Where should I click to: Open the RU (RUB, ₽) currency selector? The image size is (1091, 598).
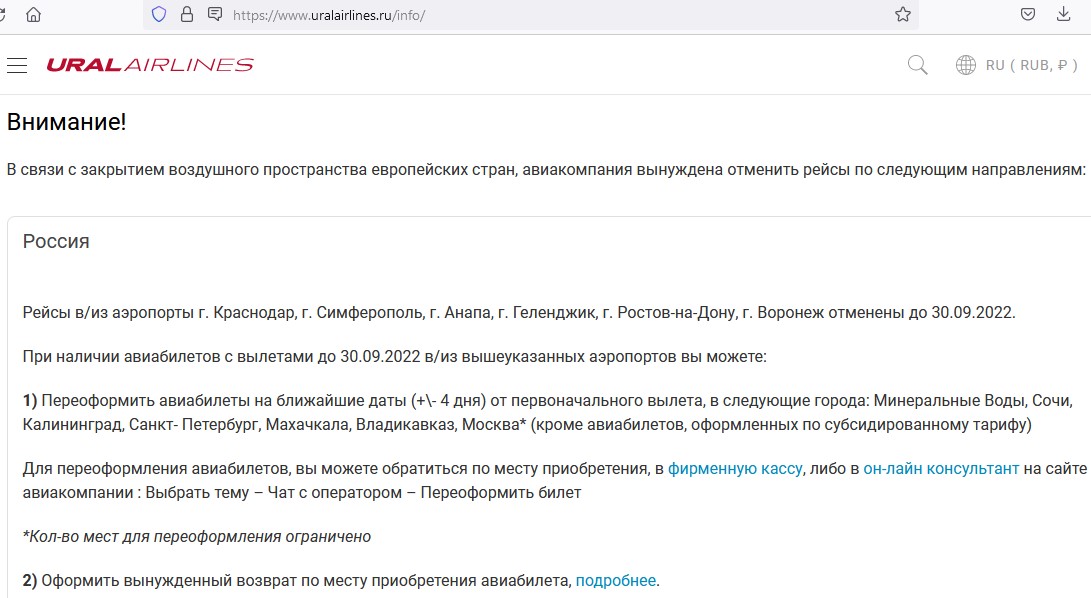coord(1031,65)
